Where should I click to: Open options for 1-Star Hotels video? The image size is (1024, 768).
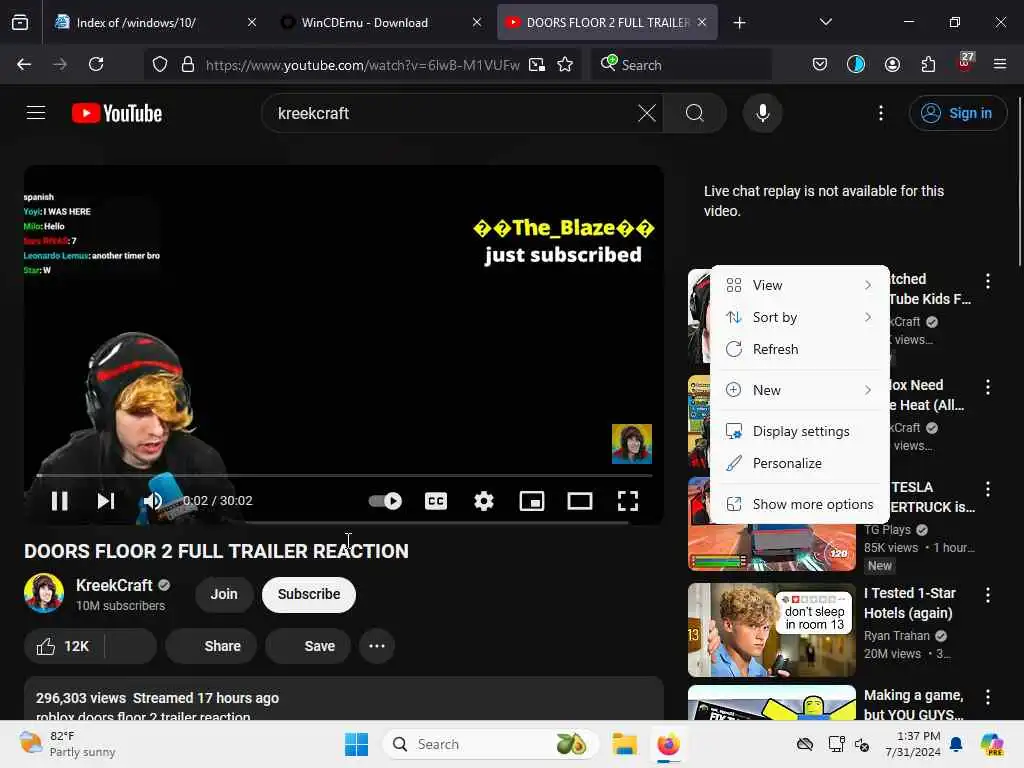click(987, 595)
